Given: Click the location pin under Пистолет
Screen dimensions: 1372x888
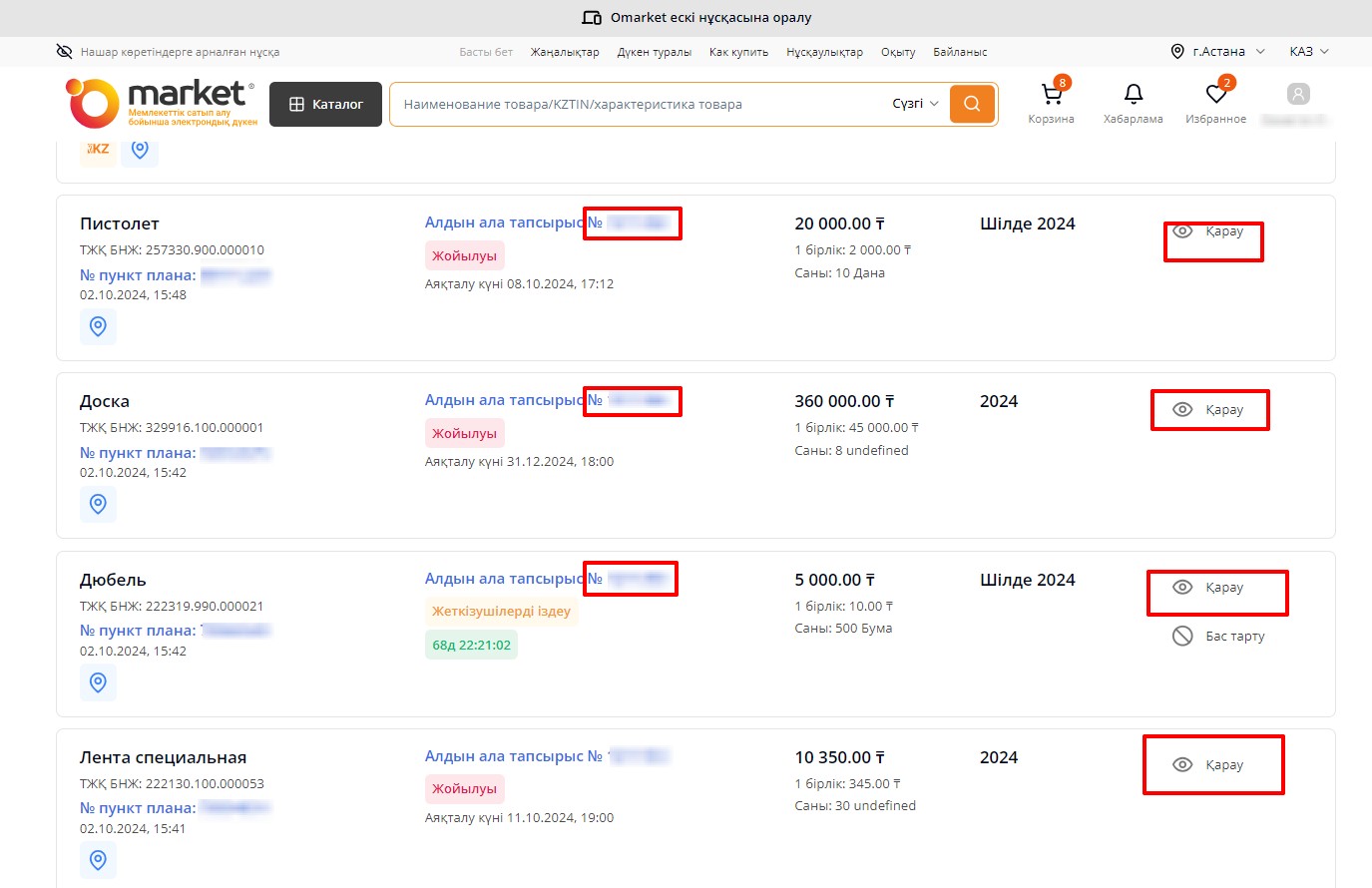Looking at the screenshot, I should [x=98, y=326].
